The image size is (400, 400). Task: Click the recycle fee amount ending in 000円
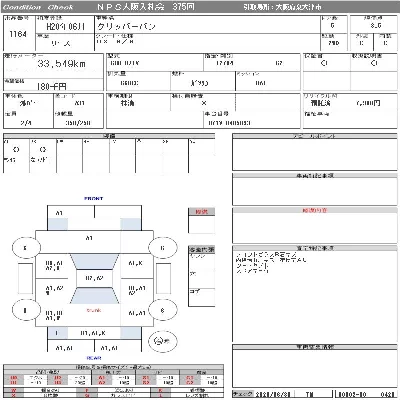(x=368, y=103)
